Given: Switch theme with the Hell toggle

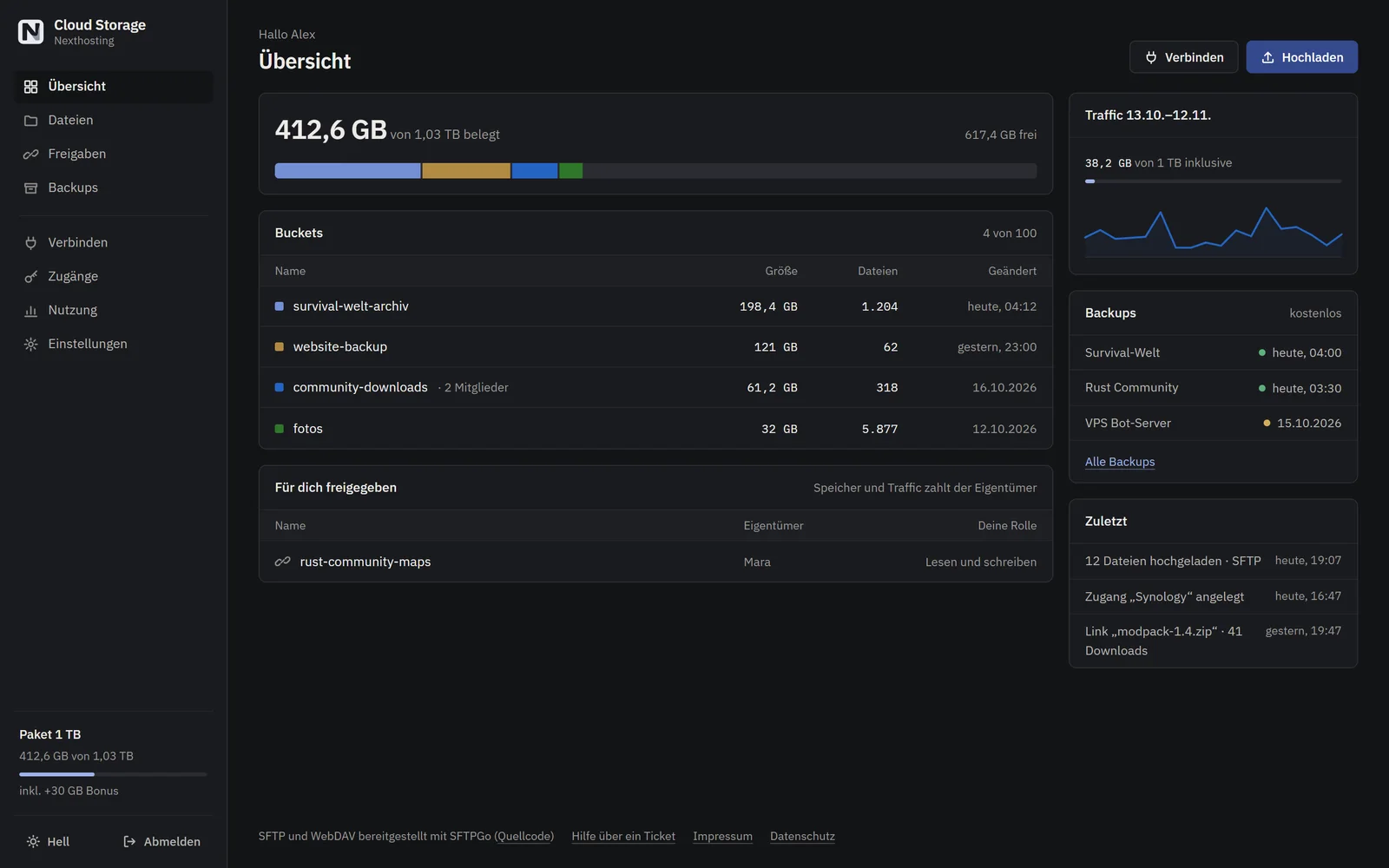Looking at the screenshot, I should [x=48, y=842].
